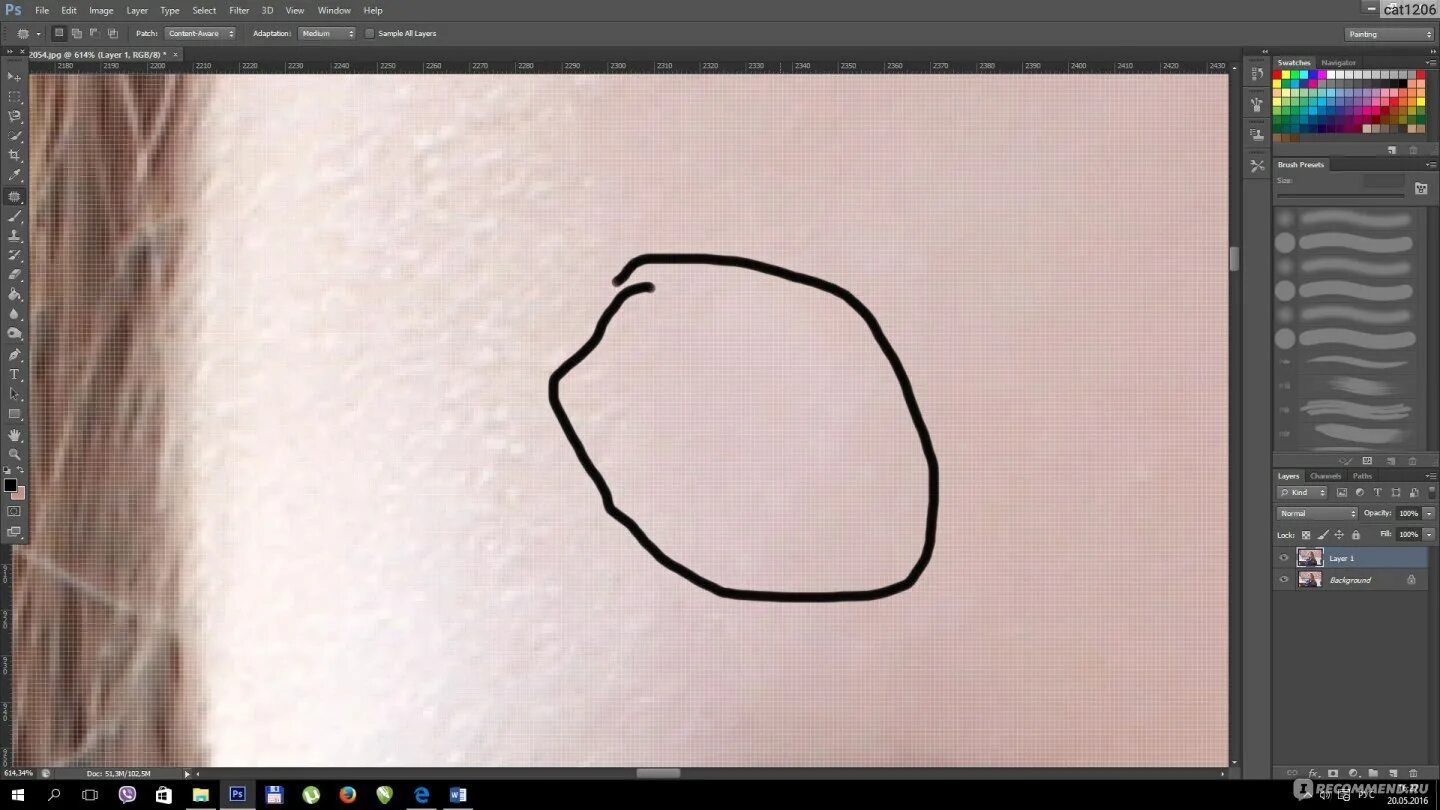This screenshot has width=1440, height=810.
Task: Select the History Brush tool
Action: 14,255
